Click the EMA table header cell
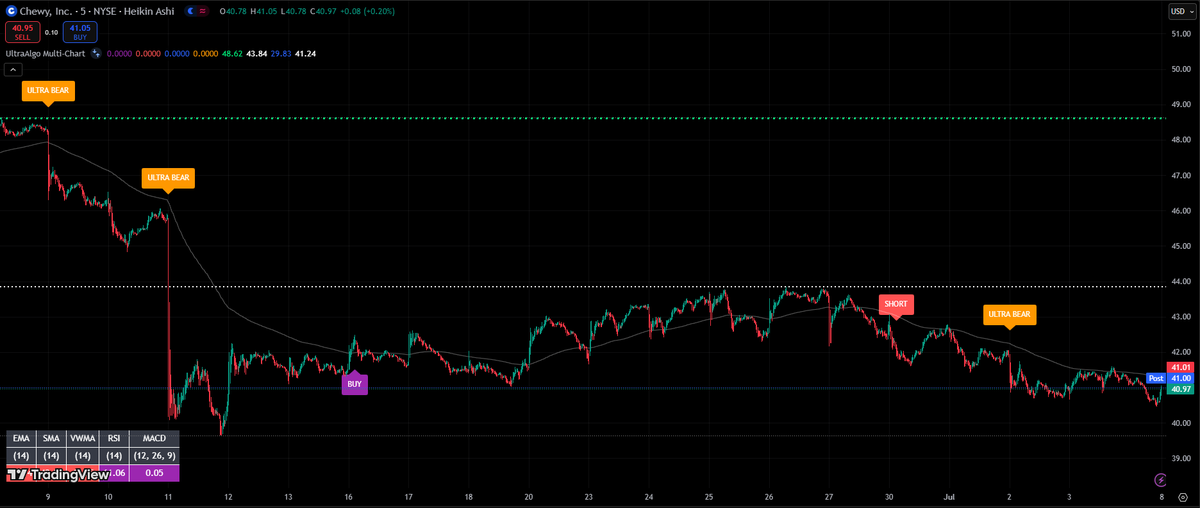Viewport: 1200px width, 508px height. pyautogui.click(x=21, y=438)
